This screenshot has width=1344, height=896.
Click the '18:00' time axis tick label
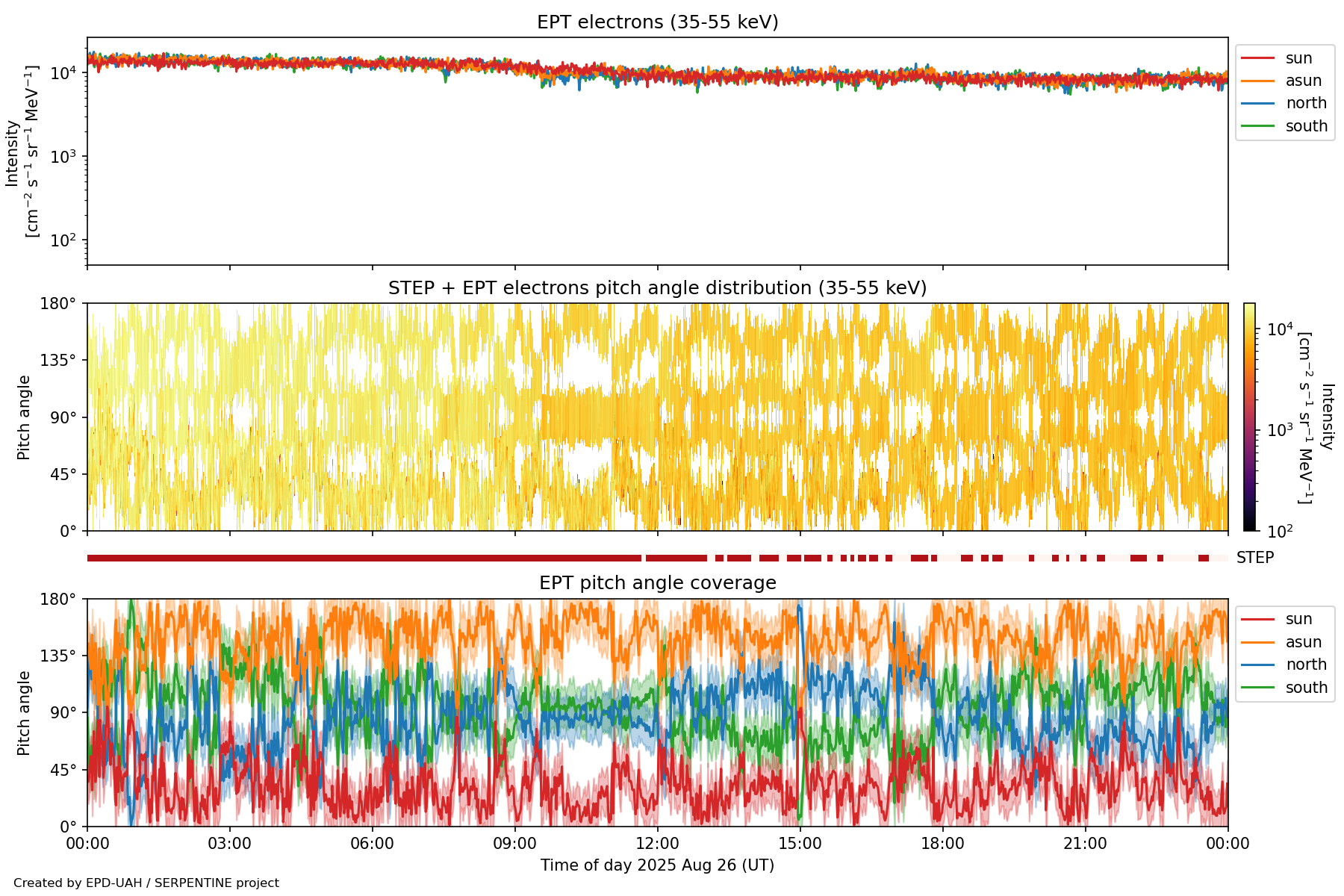(x=942, y=844)
